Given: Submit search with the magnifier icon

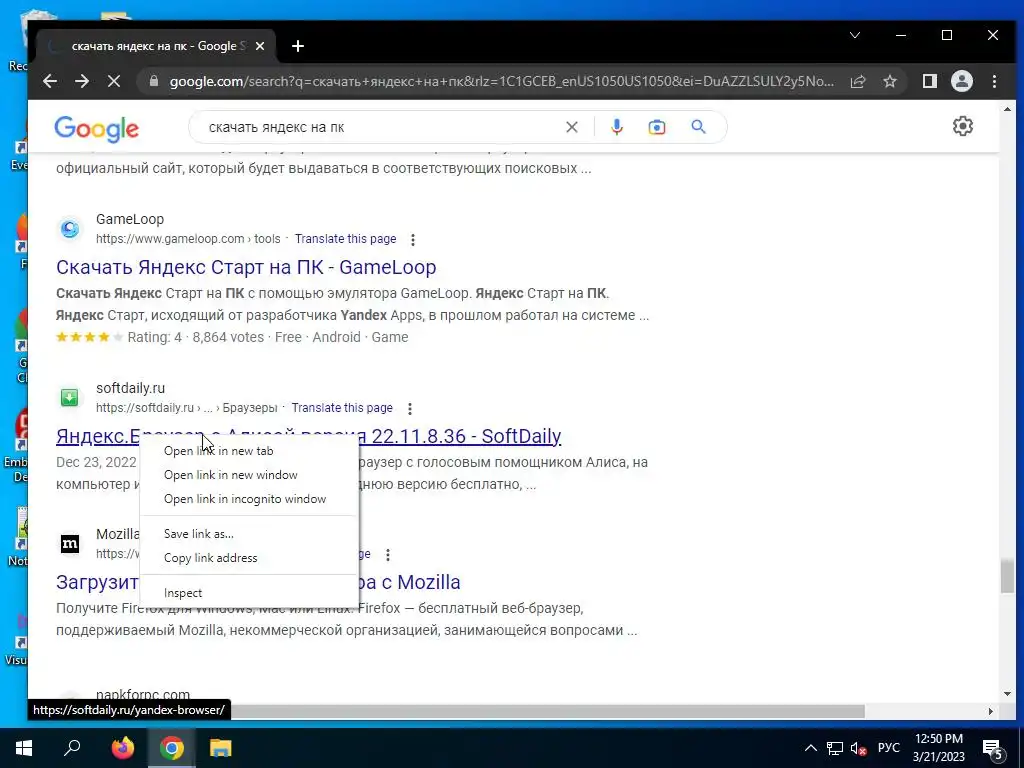Looking at the screenshot, I should click(698, 127).
